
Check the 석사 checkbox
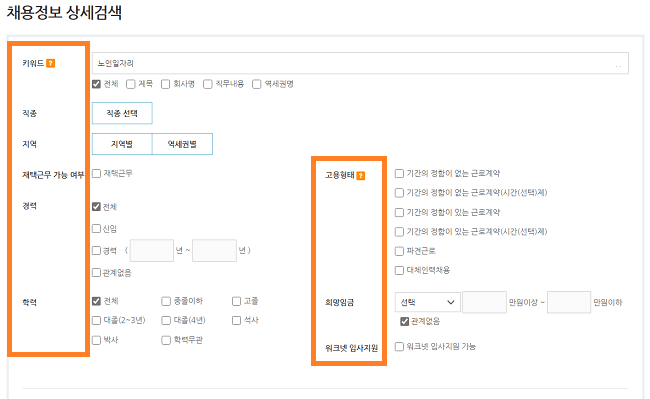click(236, 320)
